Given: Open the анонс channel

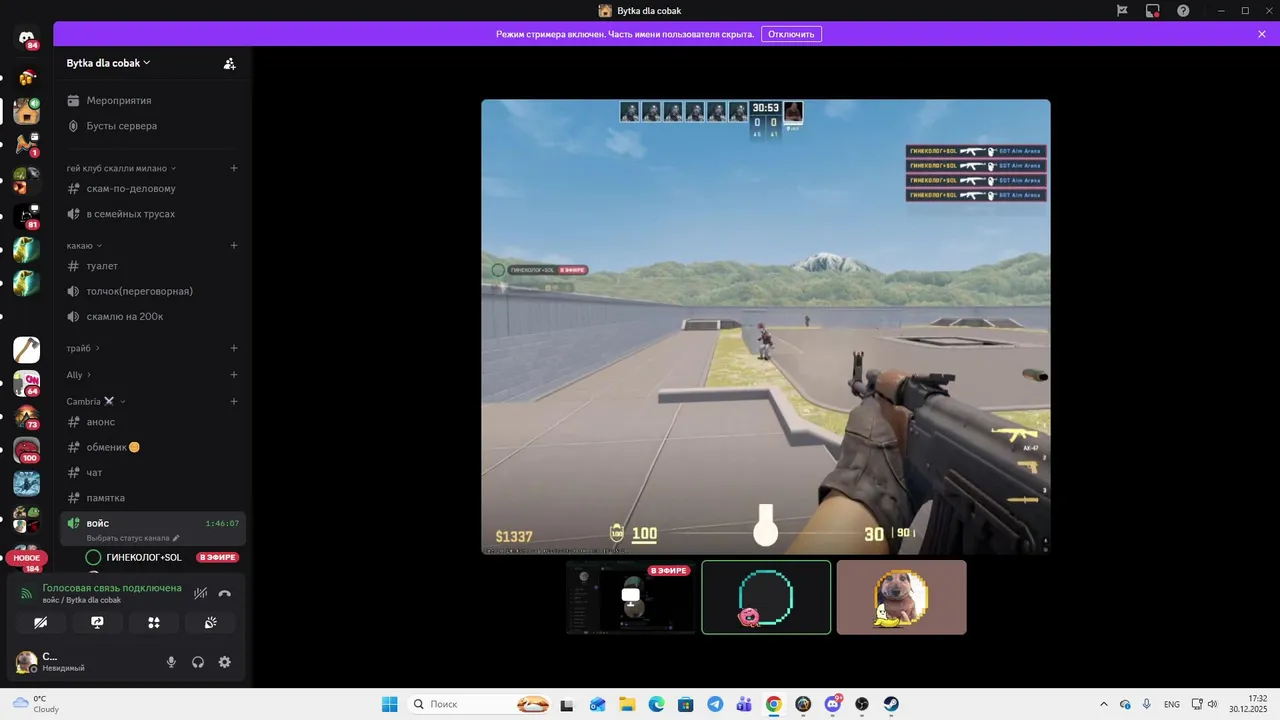Looking at the screenshot, I should pyautogui.click(x=152, y=422).
